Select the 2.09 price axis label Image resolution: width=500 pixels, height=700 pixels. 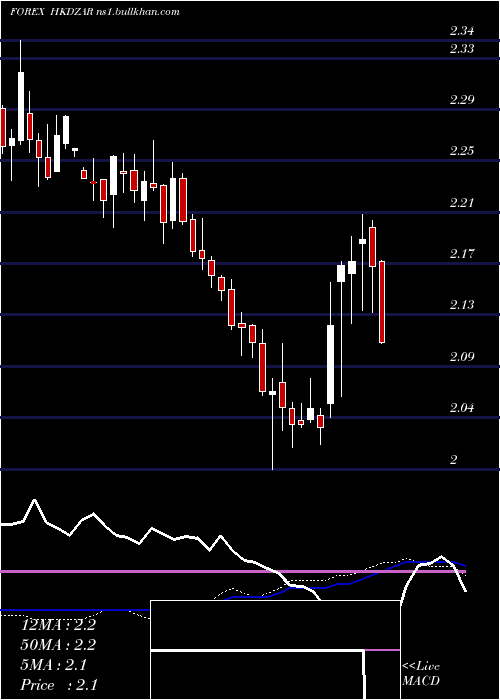462,357
